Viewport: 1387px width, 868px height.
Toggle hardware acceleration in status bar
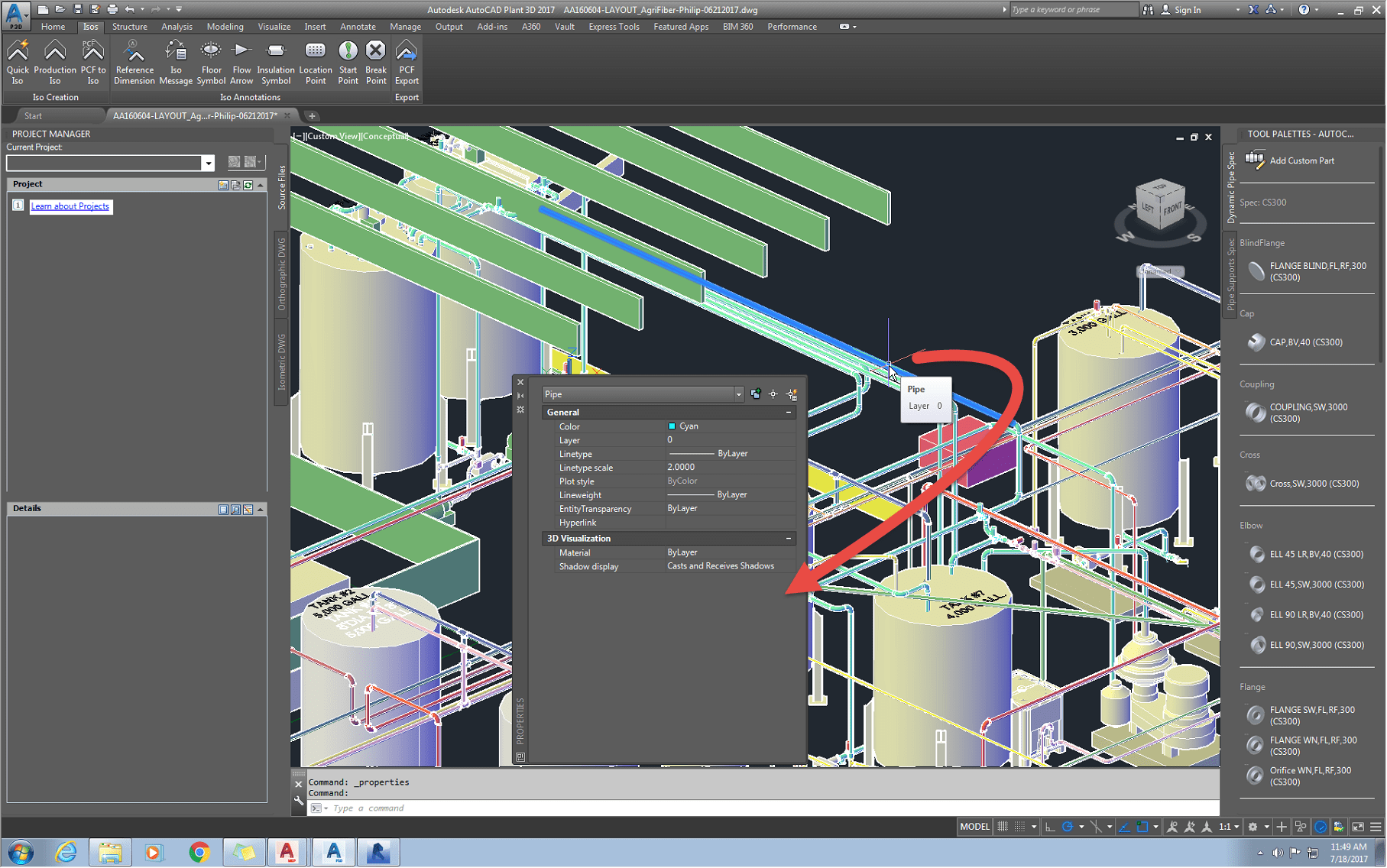click(x=1321, y=827)
